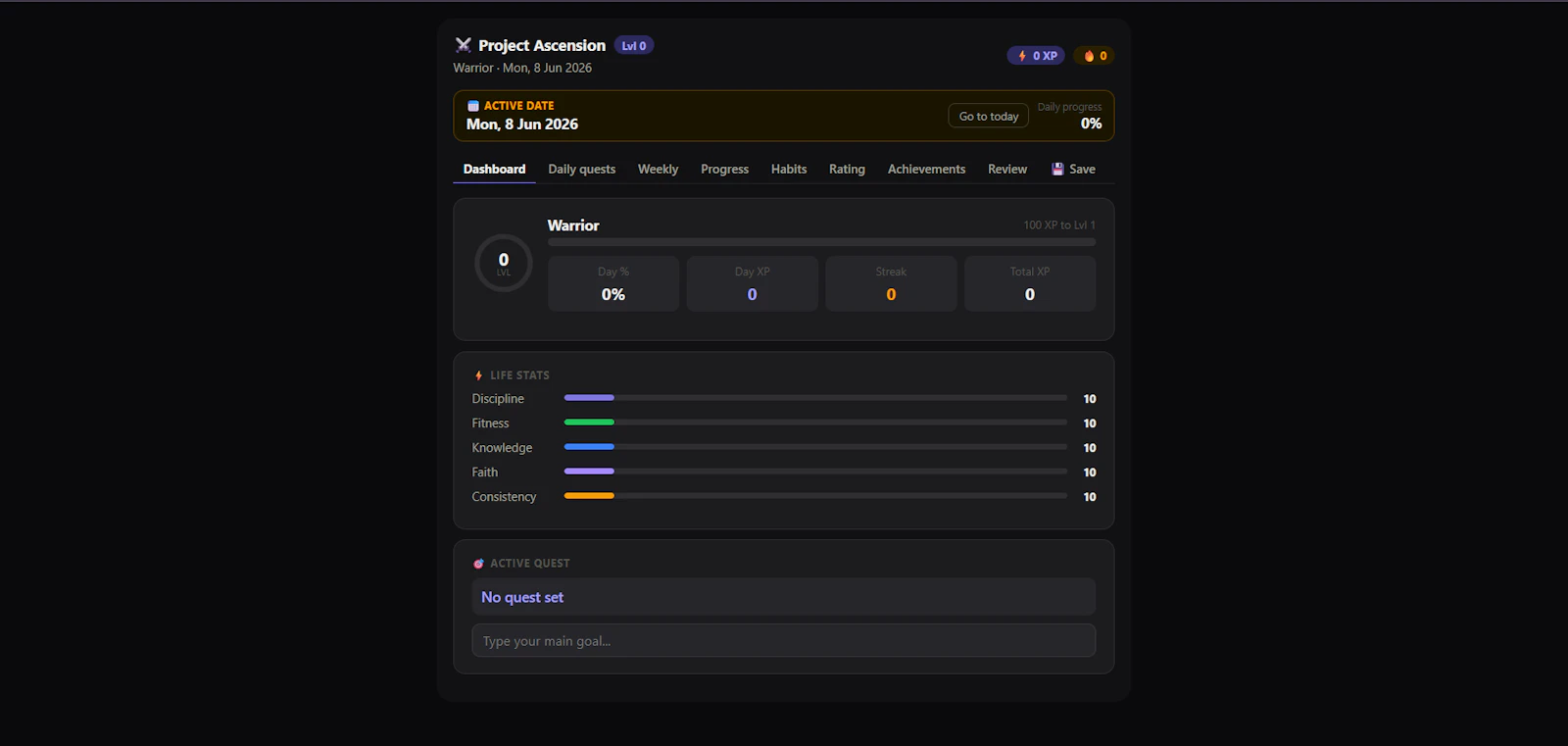Screen dimensions: 1568x746
Task: Open the Review tab
Action: 1007,169
